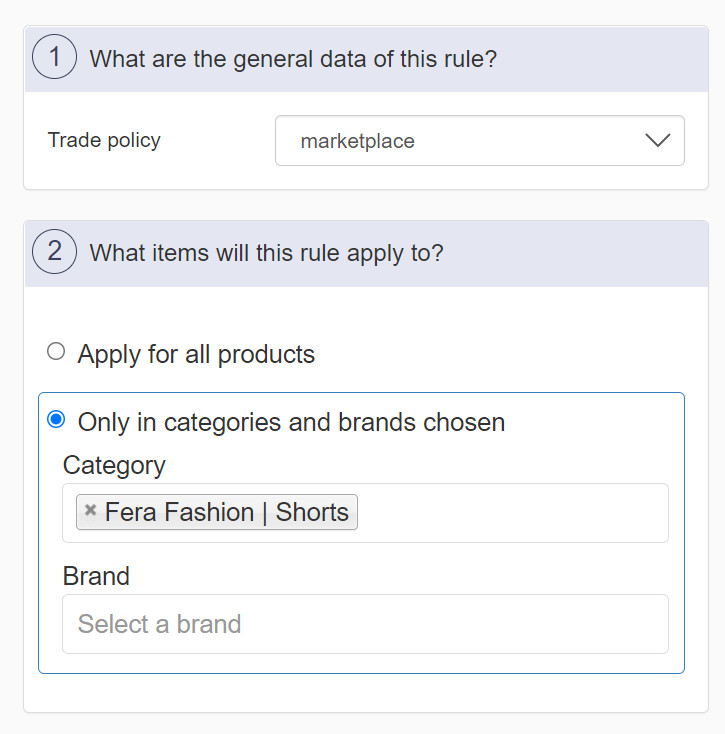This screenshot has width=725, height=734.
Task: Click empty area of the Category selector
Action: click(x=510, y=513)
